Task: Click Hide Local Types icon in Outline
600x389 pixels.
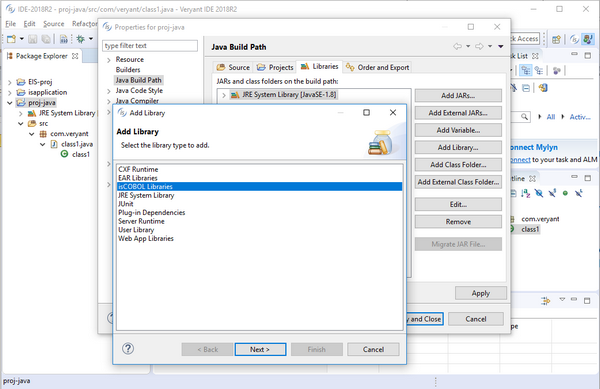Action: point(579,194)
